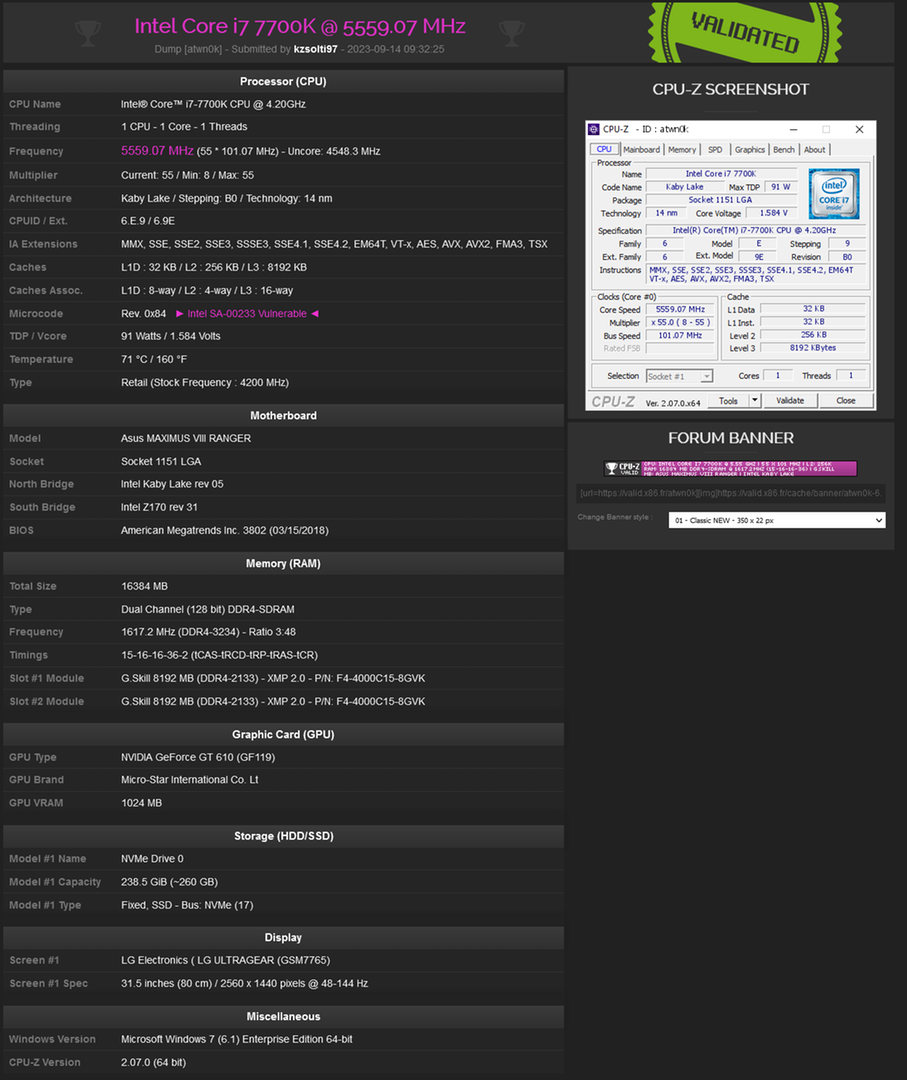Click the Memory (RAM) section header
Image resolution: width=907 pixels, height=1080 pixels.
coord(283,563)
